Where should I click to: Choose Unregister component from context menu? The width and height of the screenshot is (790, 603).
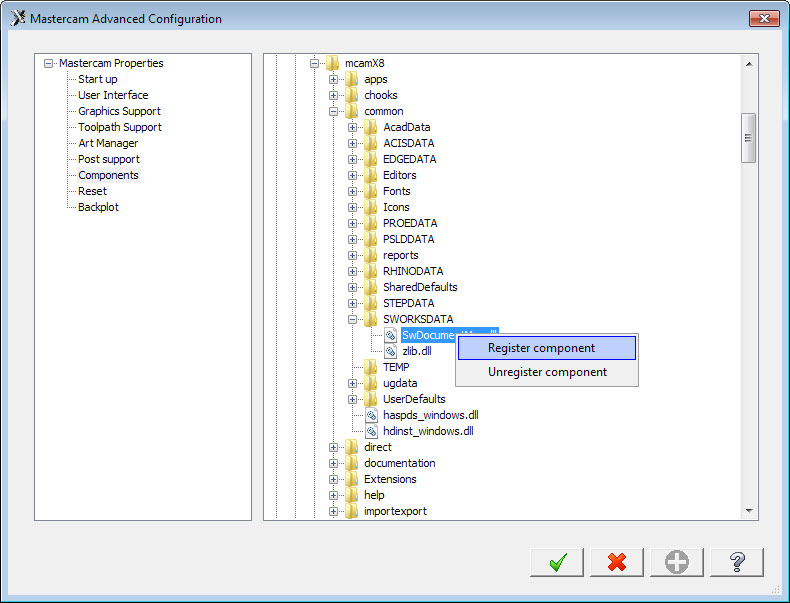[547, 372]
